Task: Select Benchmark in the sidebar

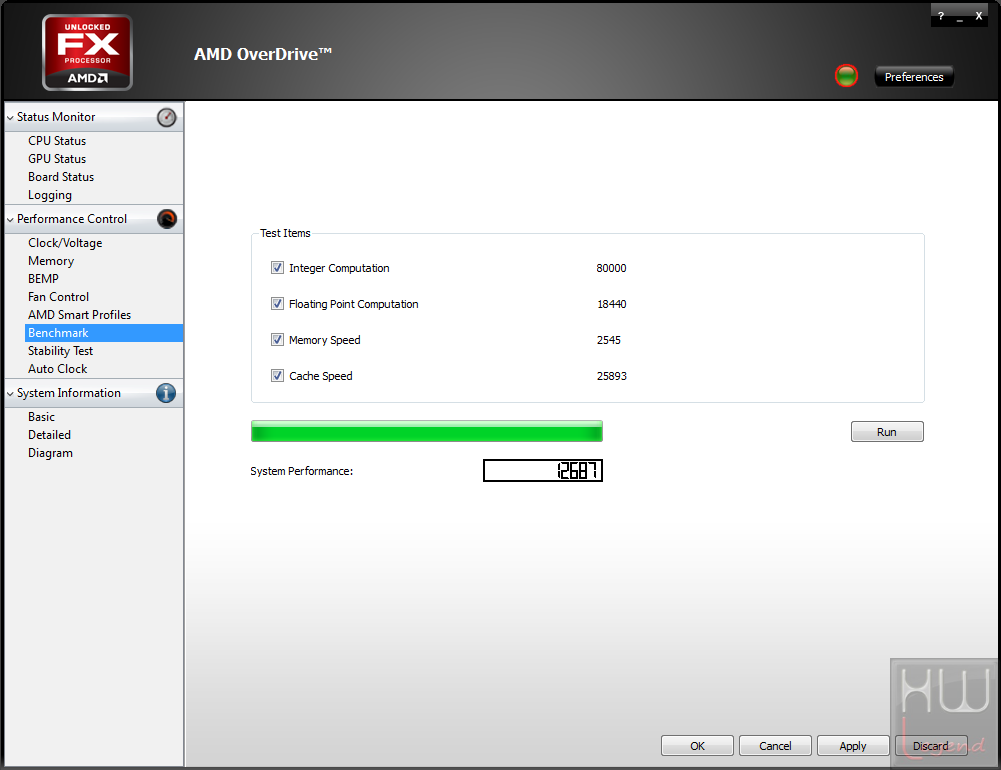Action: (103, 333)
